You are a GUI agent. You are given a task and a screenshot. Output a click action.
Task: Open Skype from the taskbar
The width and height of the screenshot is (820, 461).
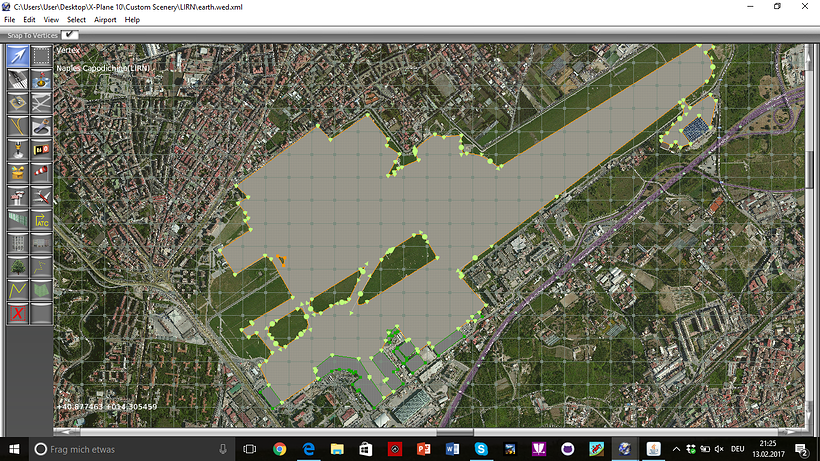(481, 449)
